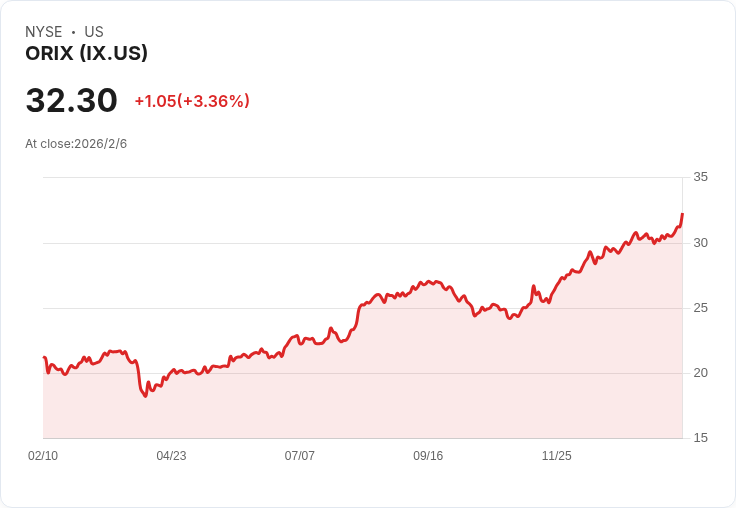
Task: Click the lowest dip on the price line
Action: [x=145, y=396]
